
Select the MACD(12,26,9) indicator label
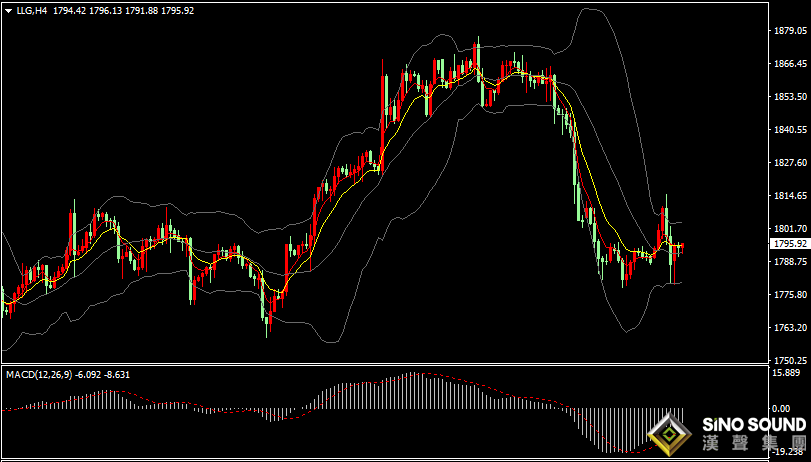(38, 375)
